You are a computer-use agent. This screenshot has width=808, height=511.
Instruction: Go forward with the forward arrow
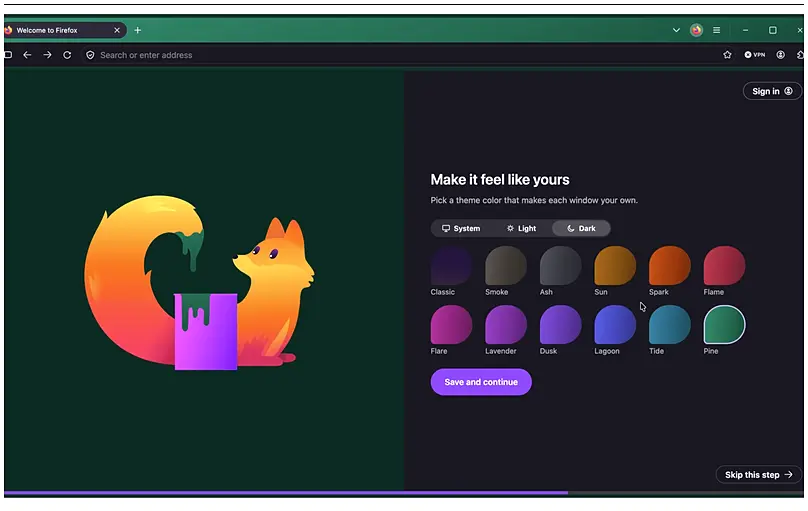(x=47, y=55)
